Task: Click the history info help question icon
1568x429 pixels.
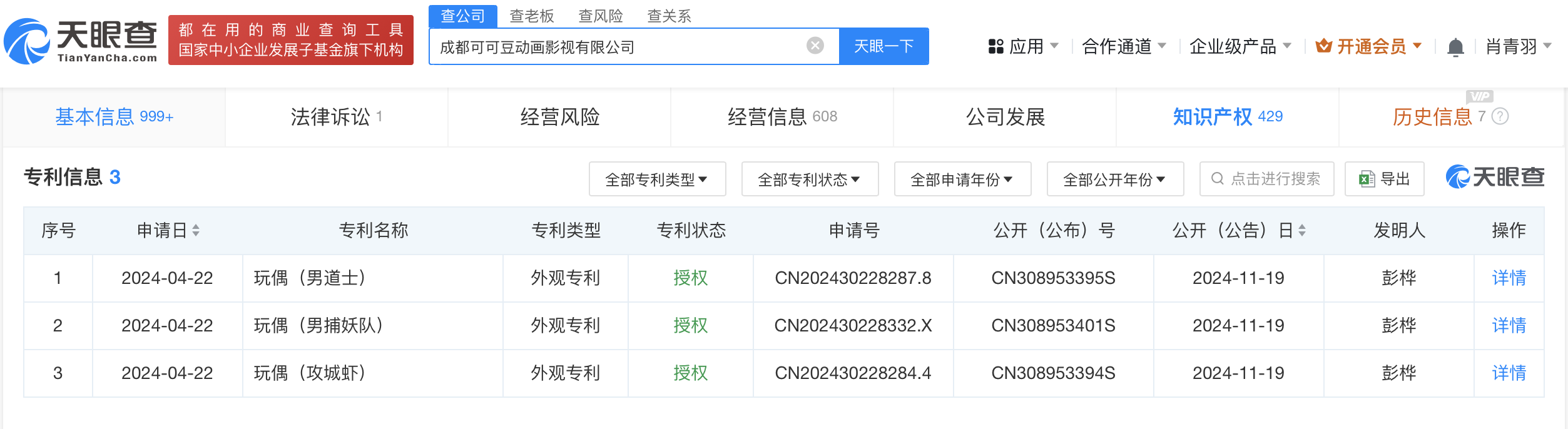Action: tap(1500, 116)
